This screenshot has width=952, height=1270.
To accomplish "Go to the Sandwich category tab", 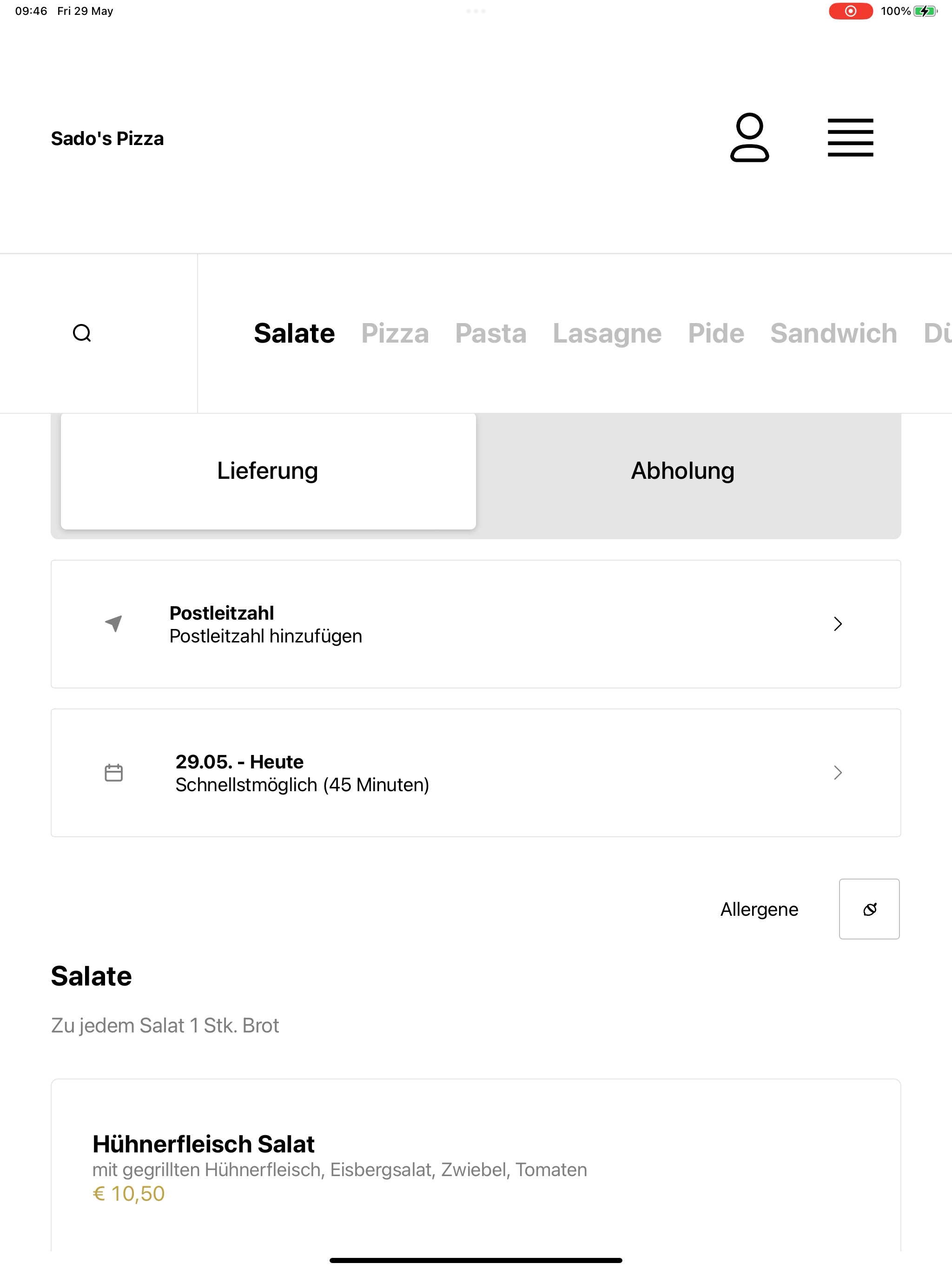I will [834, 334].
